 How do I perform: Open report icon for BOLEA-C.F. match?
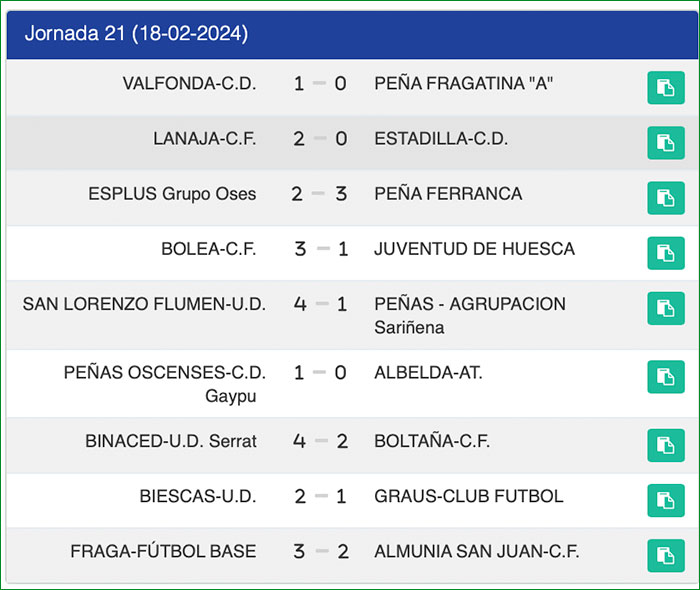[665, 253]
